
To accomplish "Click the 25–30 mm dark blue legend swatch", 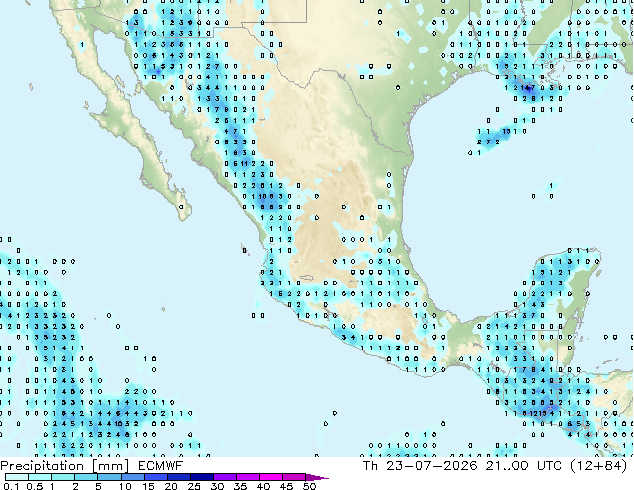I will tap(202, 477).
